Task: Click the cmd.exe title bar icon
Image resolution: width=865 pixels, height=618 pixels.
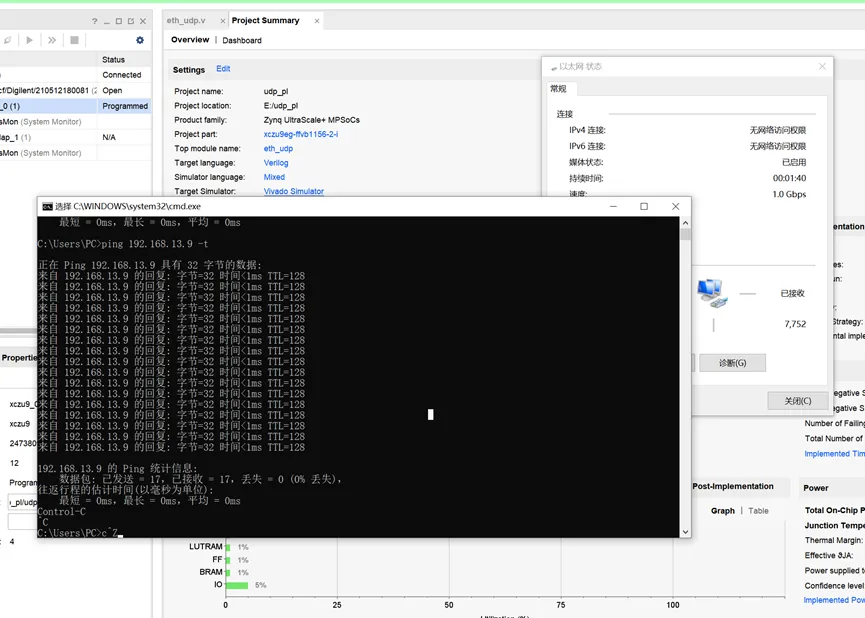Action: click(x=47, y=206)
